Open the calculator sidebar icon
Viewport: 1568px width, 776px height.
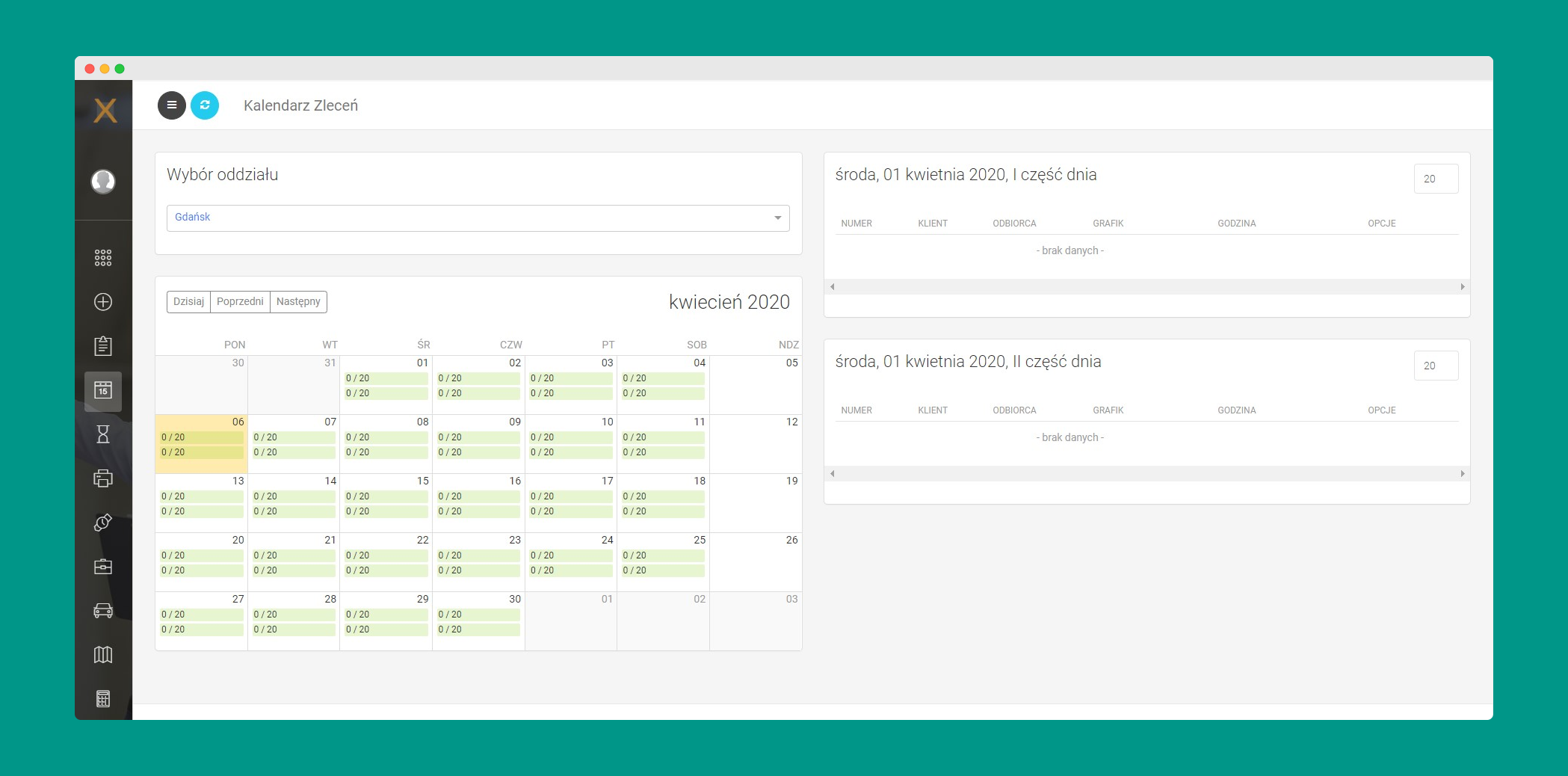[103, 699]
